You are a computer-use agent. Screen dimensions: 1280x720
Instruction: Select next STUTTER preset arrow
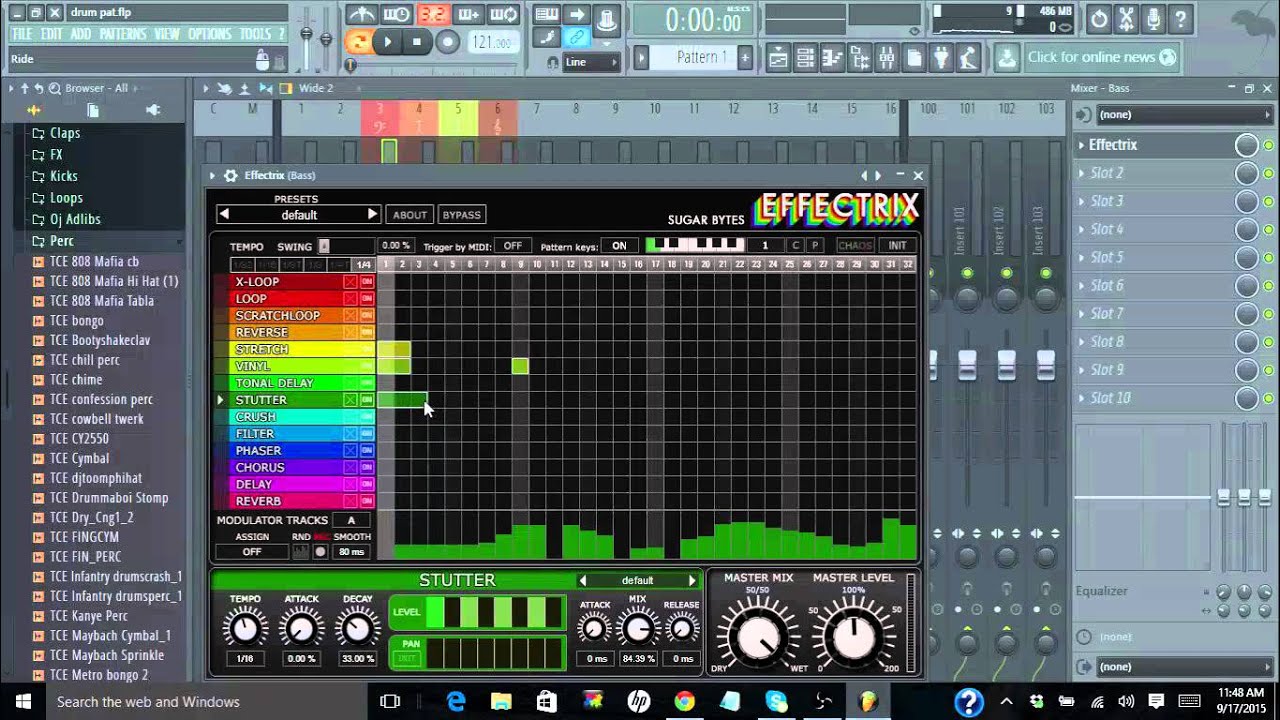tap(691, 580)
